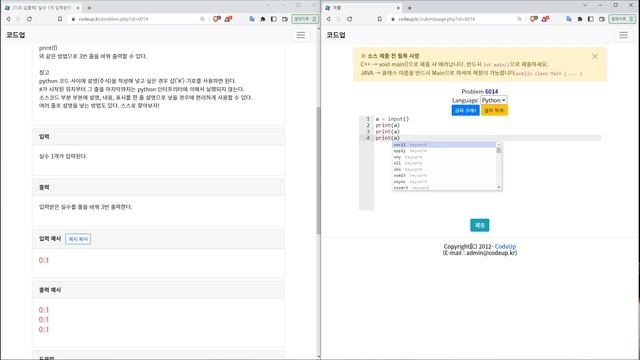Click the teal submit button below the editor
The height and width of the screenshot is (360, 640).
(x=480, y=225)
